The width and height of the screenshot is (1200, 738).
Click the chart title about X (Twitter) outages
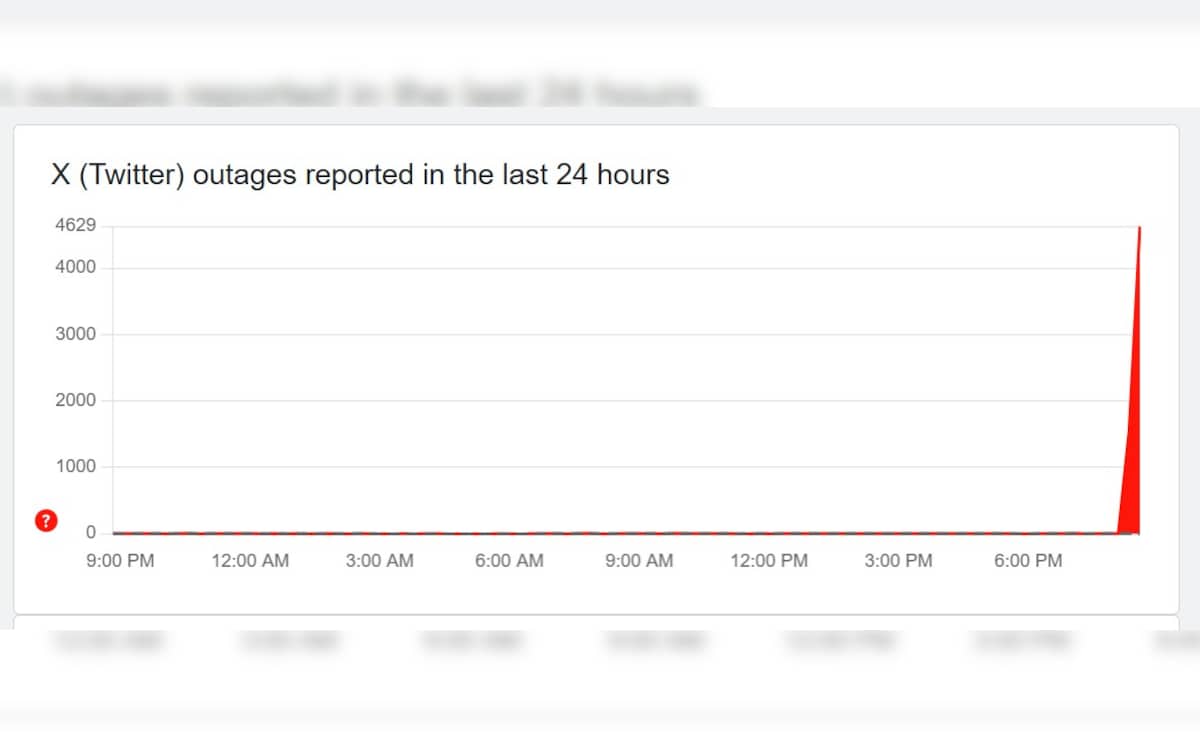click(x=360, y=175)
